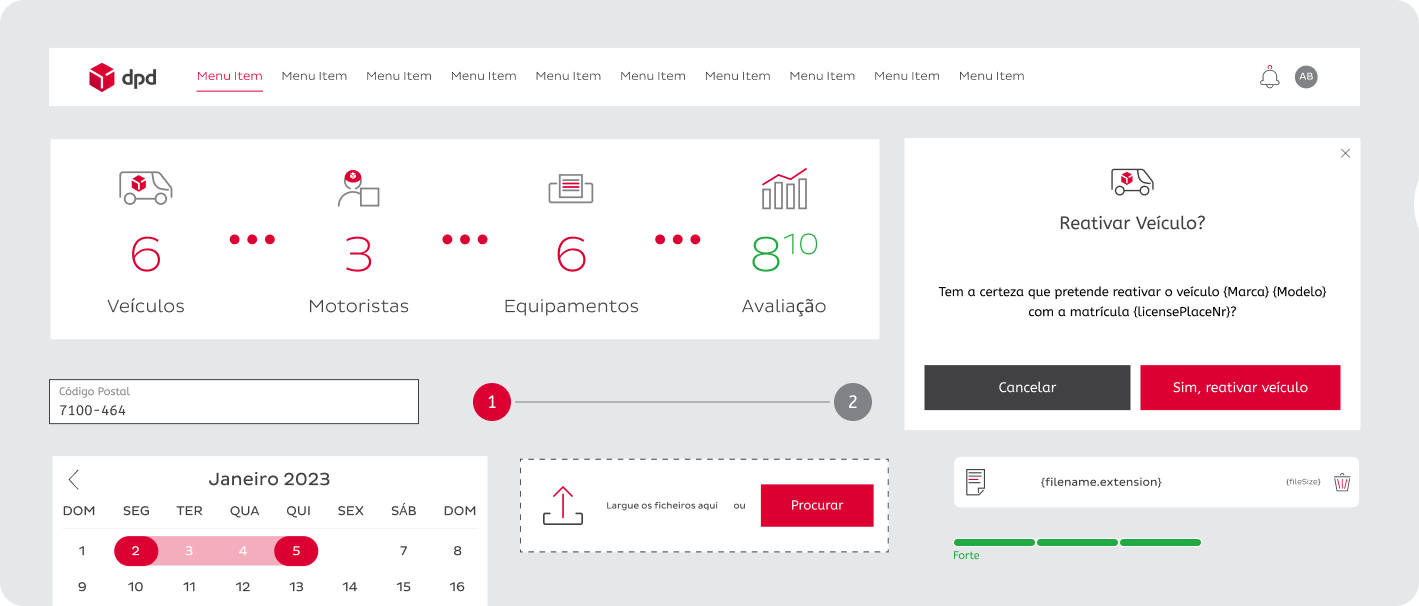This screenshot has width=1419, height=606.
Task: Go to previous month in the calendar
Action: [74, 479]
